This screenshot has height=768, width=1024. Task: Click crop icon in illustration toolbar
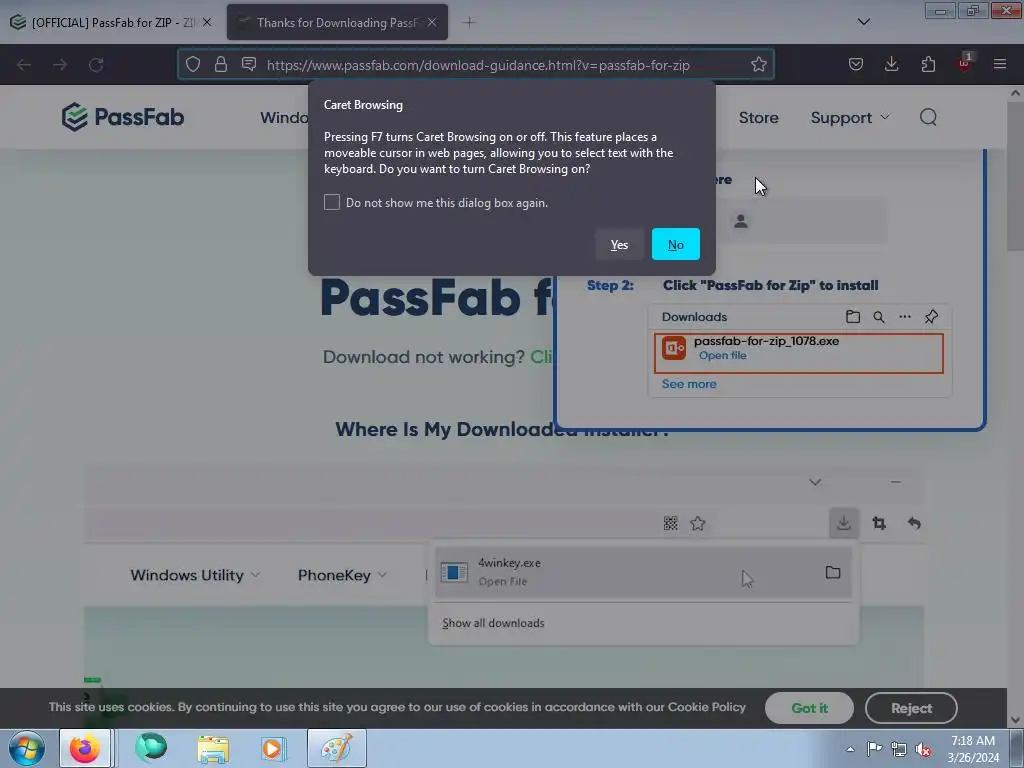879,523
